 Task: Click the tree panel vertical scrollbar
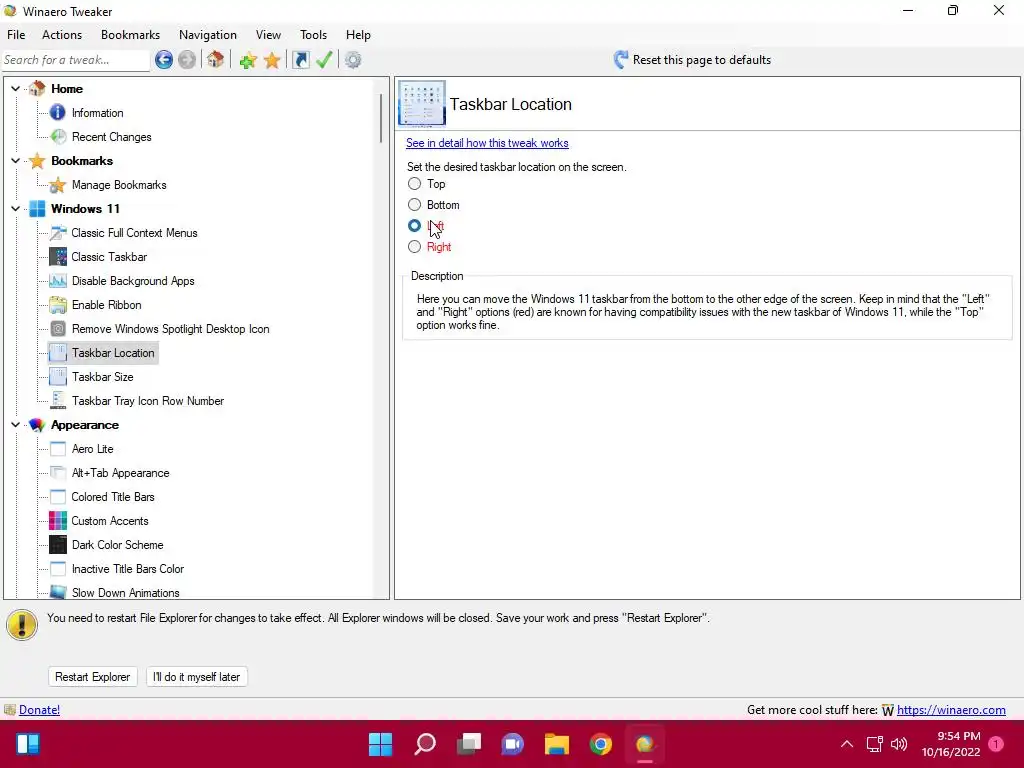coord(381,118)
